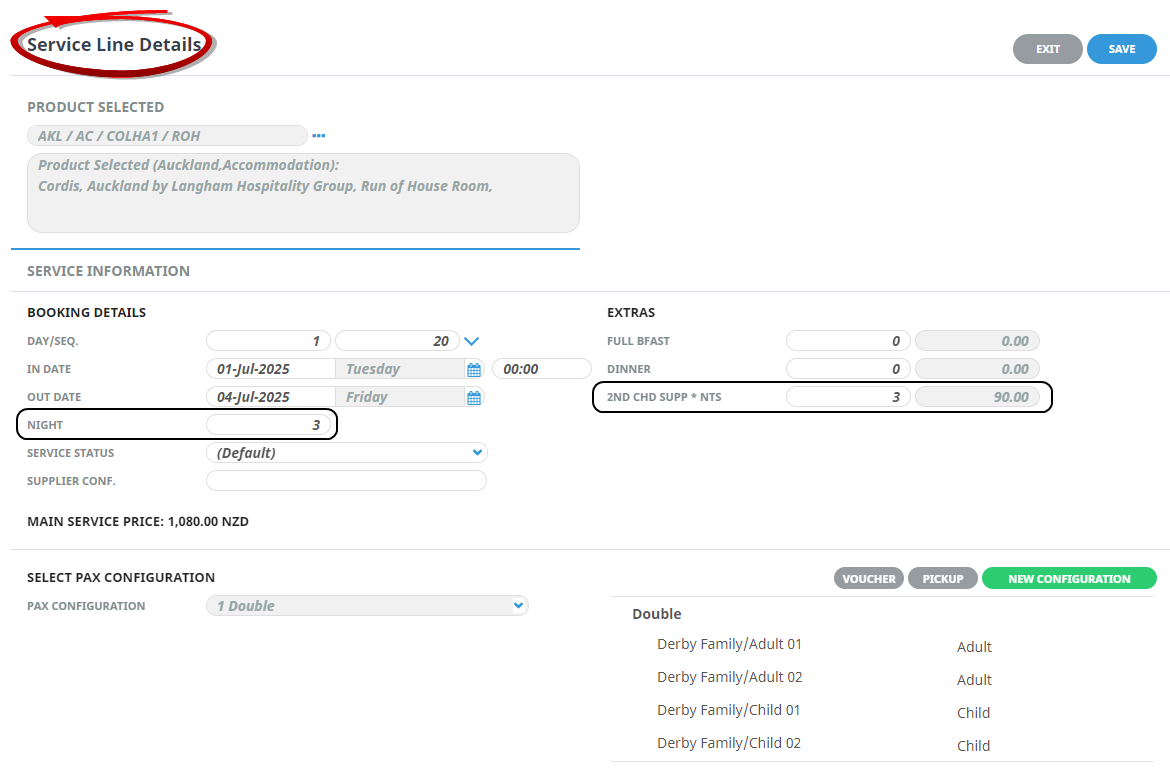The height and width of the screenshot is (768, 1170).
Task: Open the Pax Configuration dropdown
Action: click(366, 606)
